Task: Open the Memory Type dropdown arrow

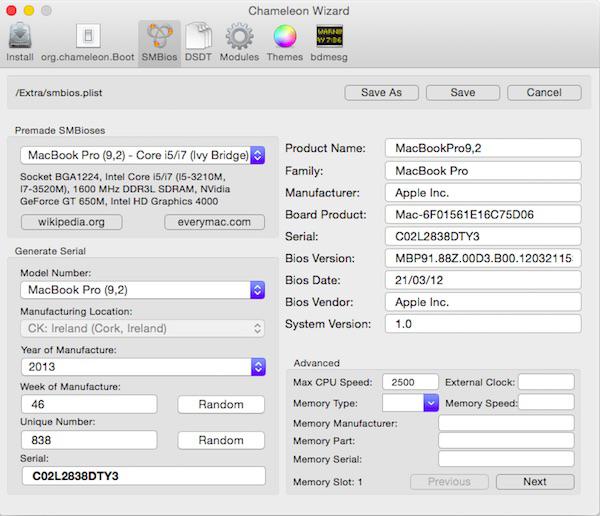Action: (431, 403)
